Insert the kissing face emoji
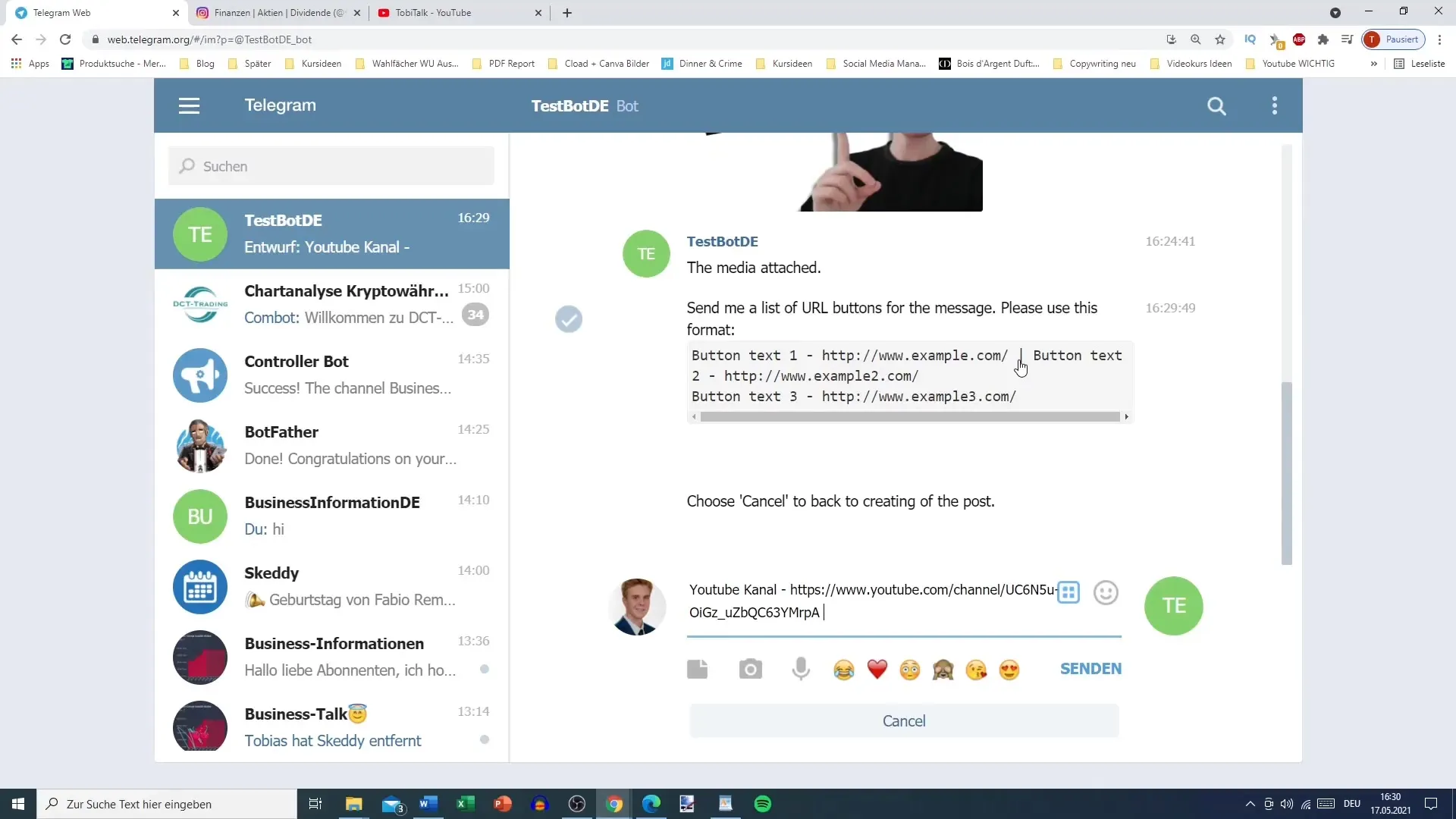 [976, 670]
